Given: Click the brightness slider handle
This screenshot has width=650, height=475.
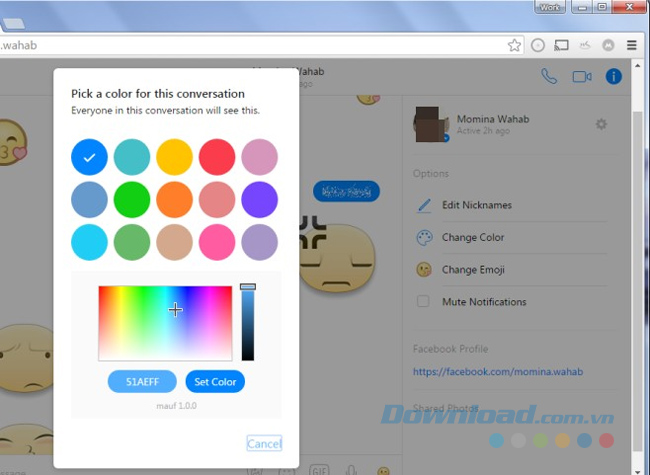Looking at the screenshot, I should (248, 287).
